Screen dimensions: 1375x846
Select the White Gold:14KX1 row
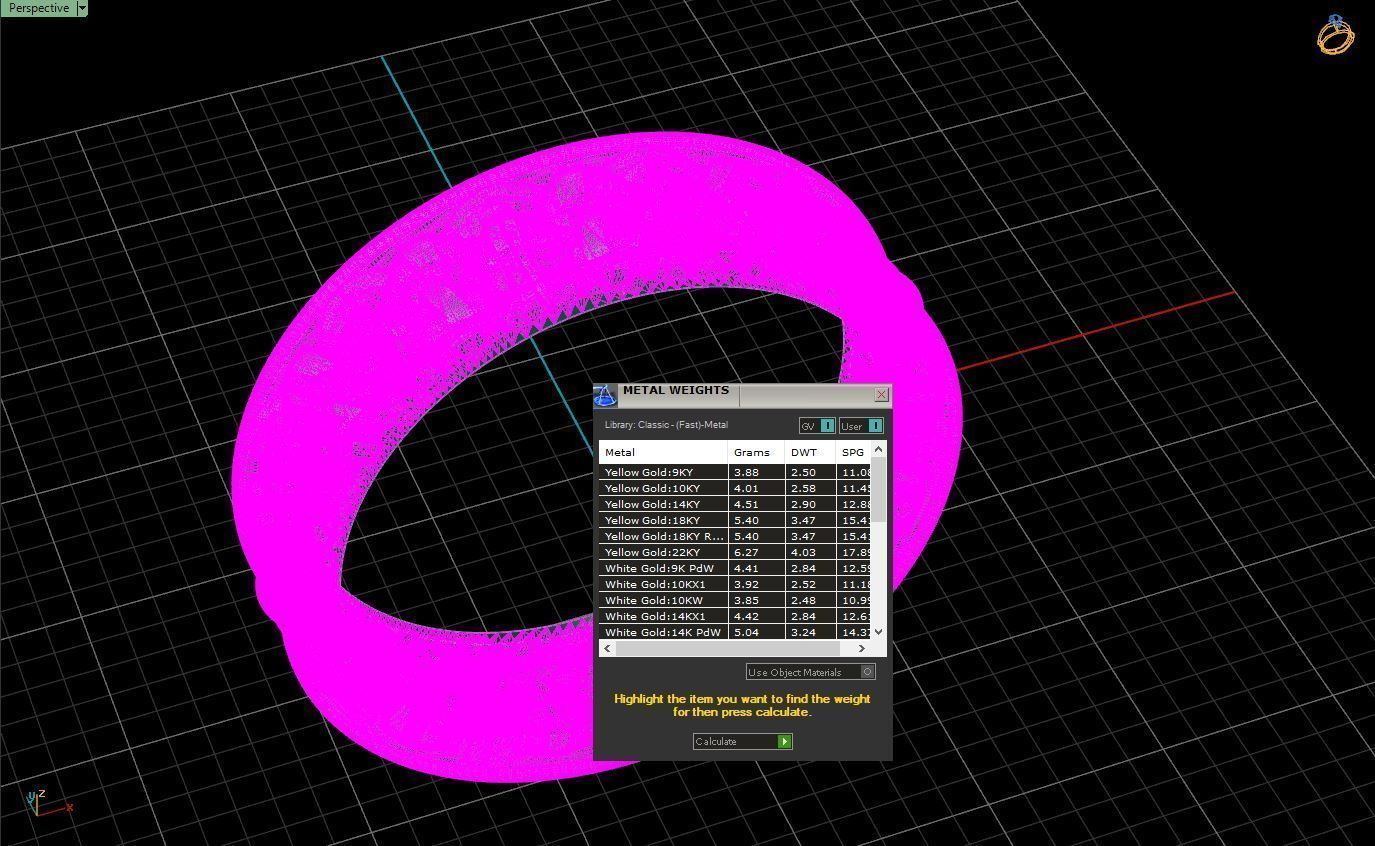point(736,616)
